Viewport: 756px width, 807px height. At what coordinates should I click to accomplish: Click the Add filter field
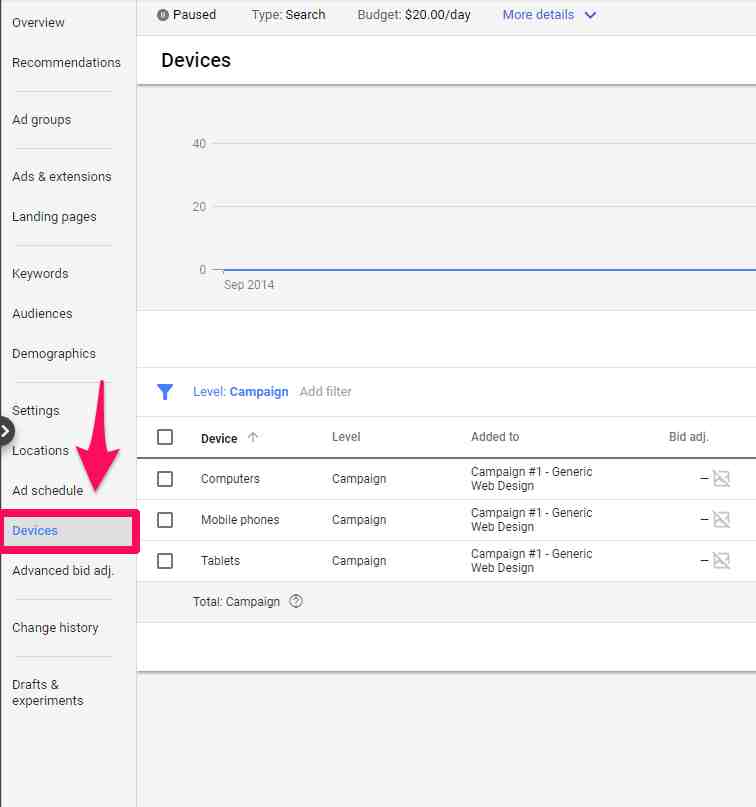point(326,392)
